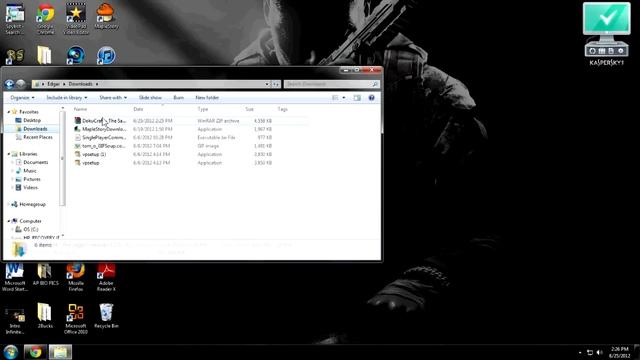640x360 pixels.
Task: Click the New folder button
Action: click(207, 98)
